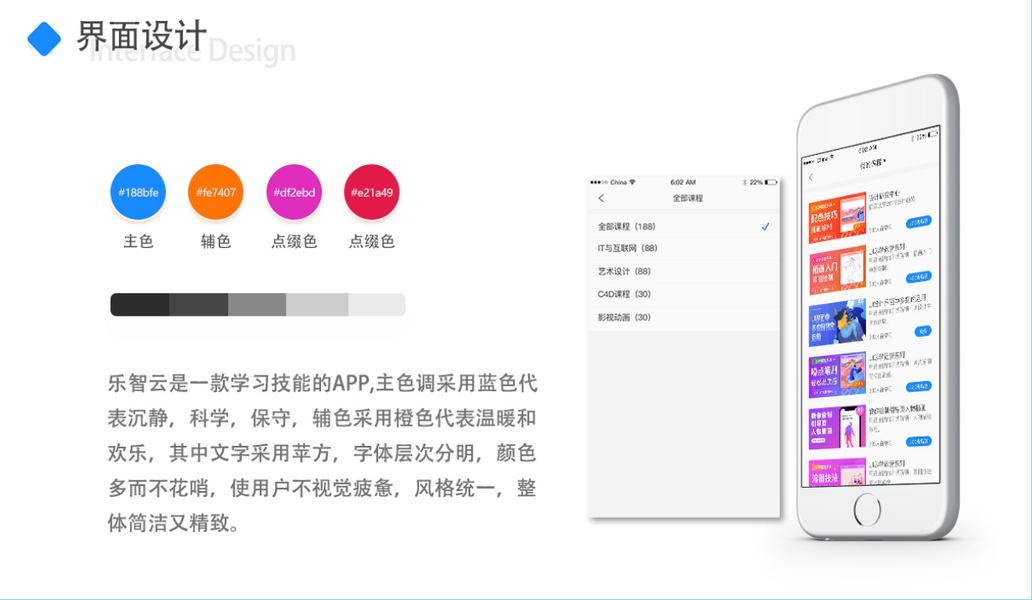Click the blue checkmark next to 全部课程 (188)
Image resolution: width=1032 pixels, height=600 pixels.
click(x=765, y=226)
